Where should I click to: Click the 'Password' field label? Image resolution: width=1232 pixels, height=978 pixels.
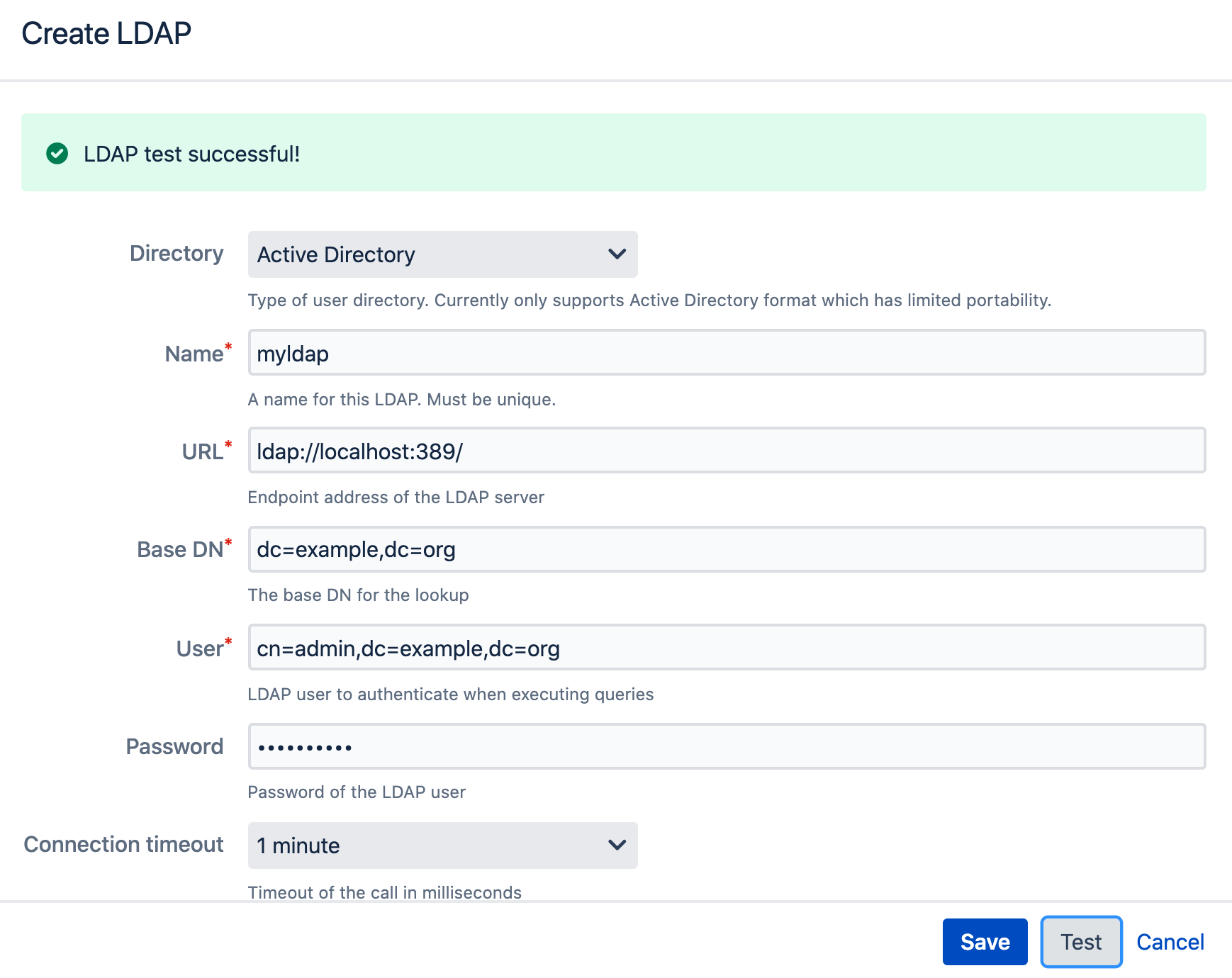click(x=174, y=746)
